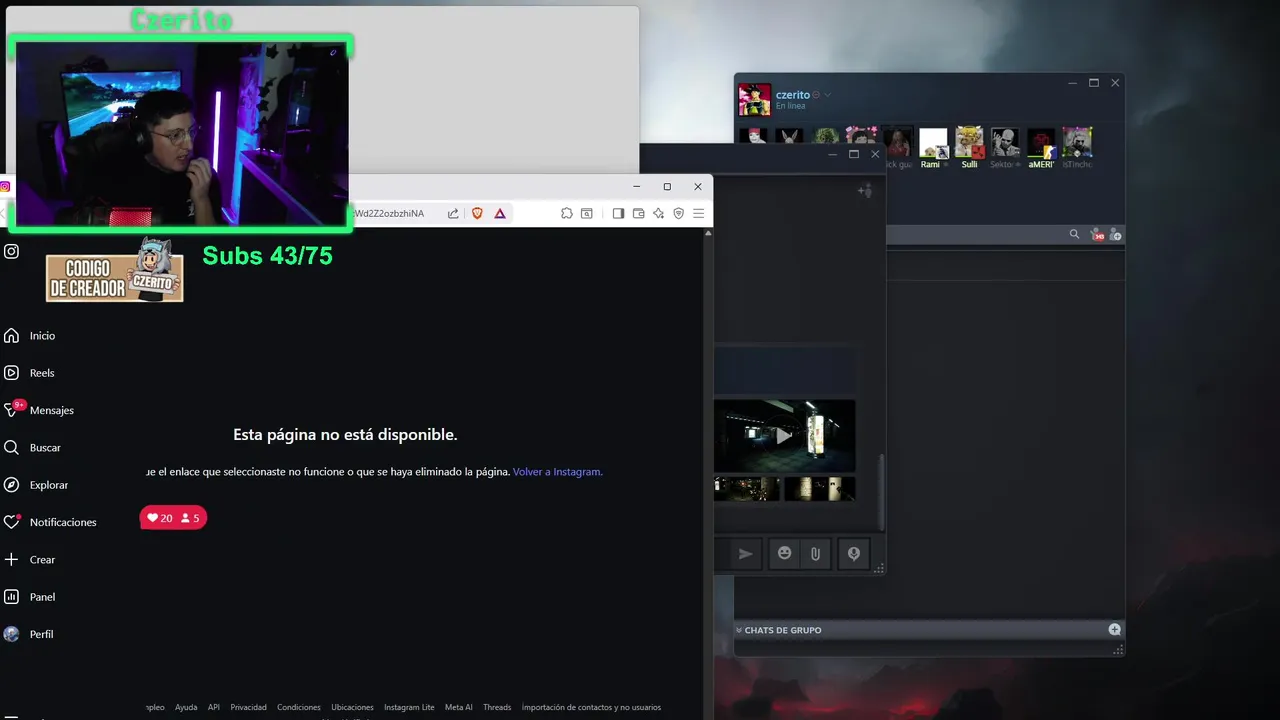Click create group chat plus icon
The height and width of the screenshot is (720, 1280).
click(1114, 629)
